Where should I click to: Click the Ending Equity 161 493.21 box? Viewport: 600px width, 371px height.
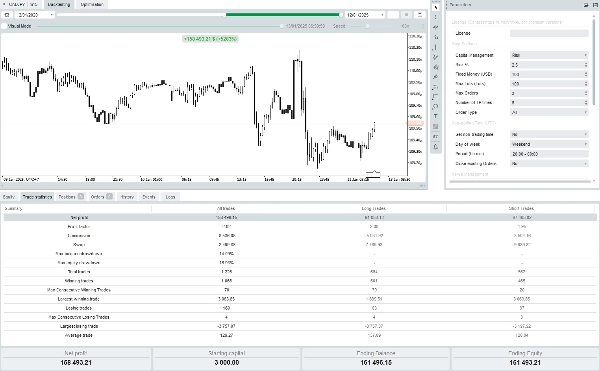[525, 358]
